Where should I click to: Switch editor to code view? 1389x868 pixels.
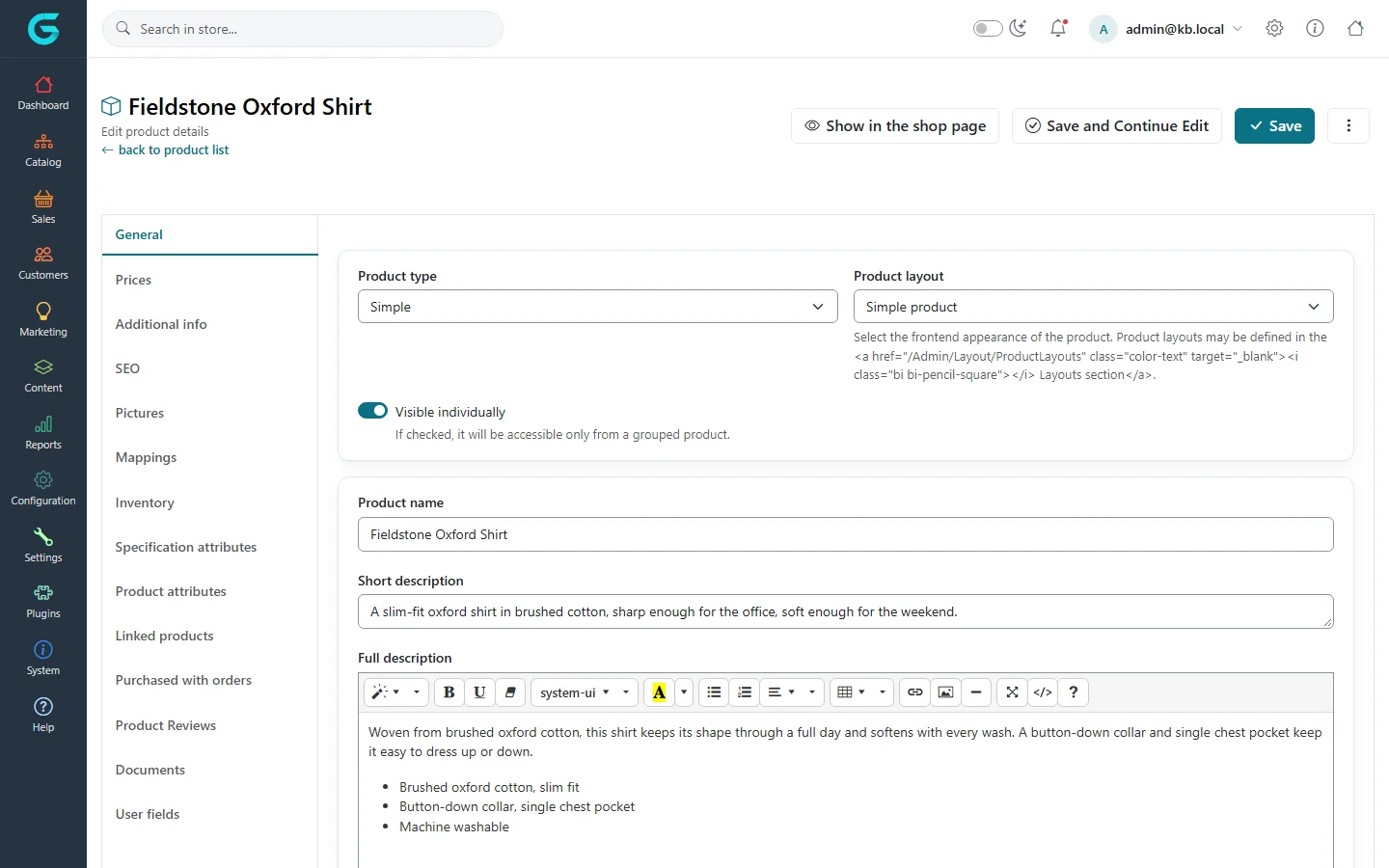point(1043,692)
